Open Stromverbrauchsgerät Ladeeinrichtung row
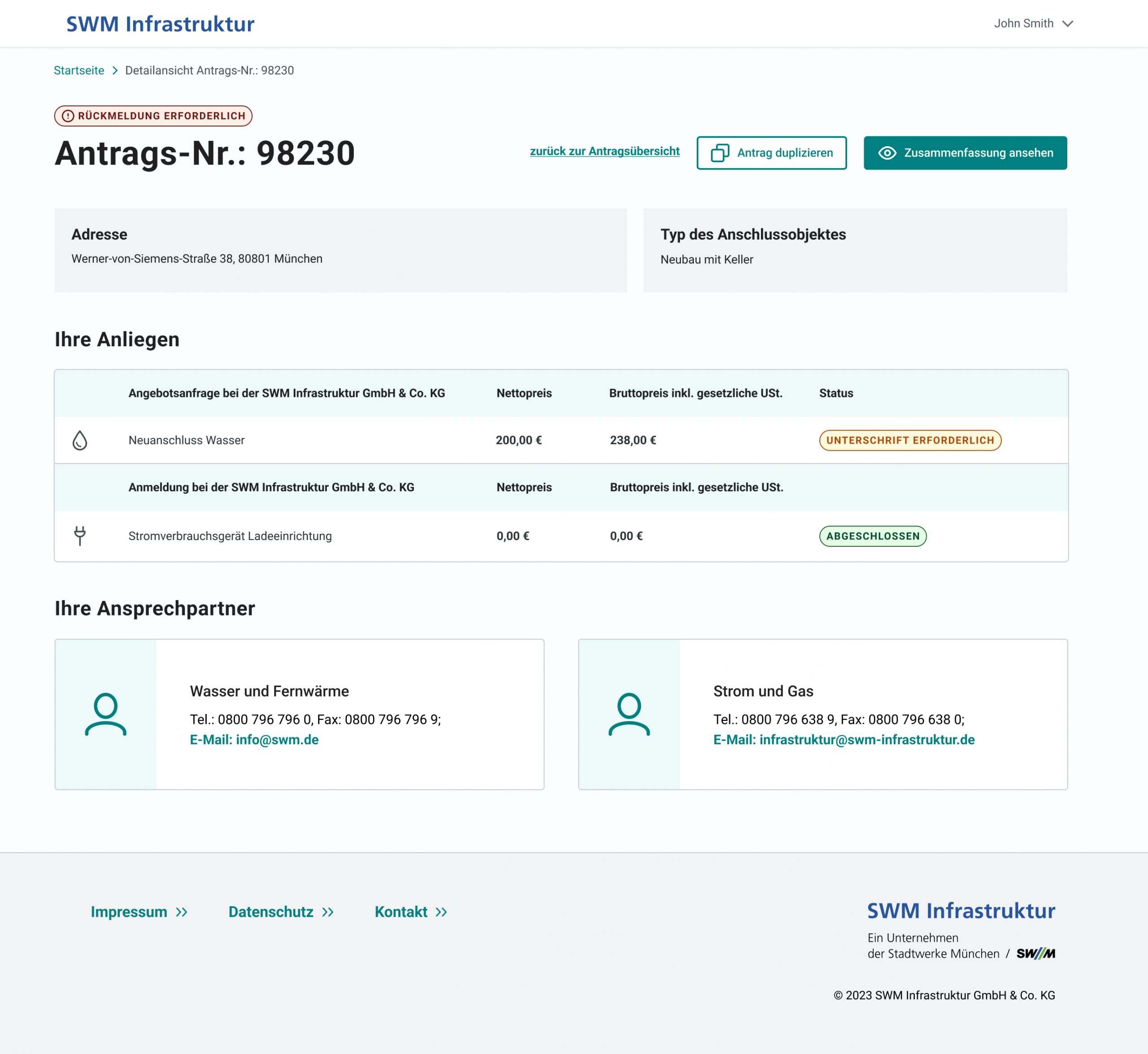The width and height of the screenshot is (1148, 1054). 561,536
